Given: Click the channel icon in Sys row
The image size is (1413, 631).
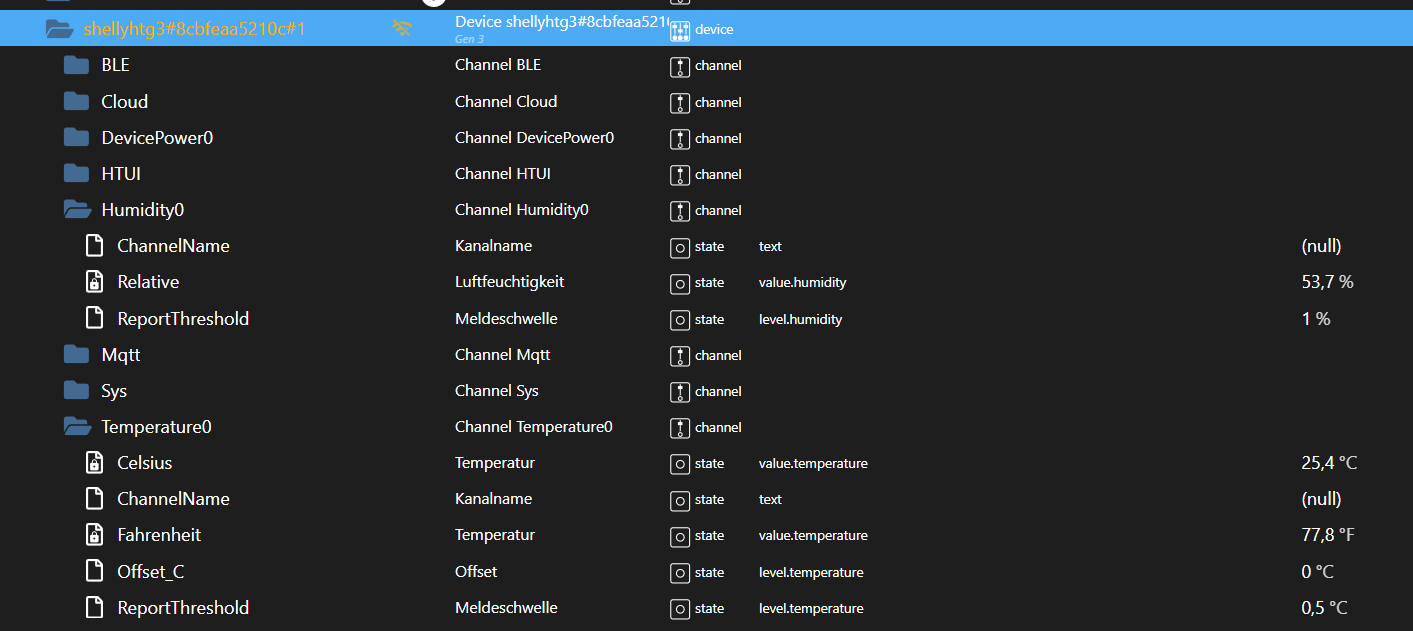Looking at the screenshot, I should 680,391.
